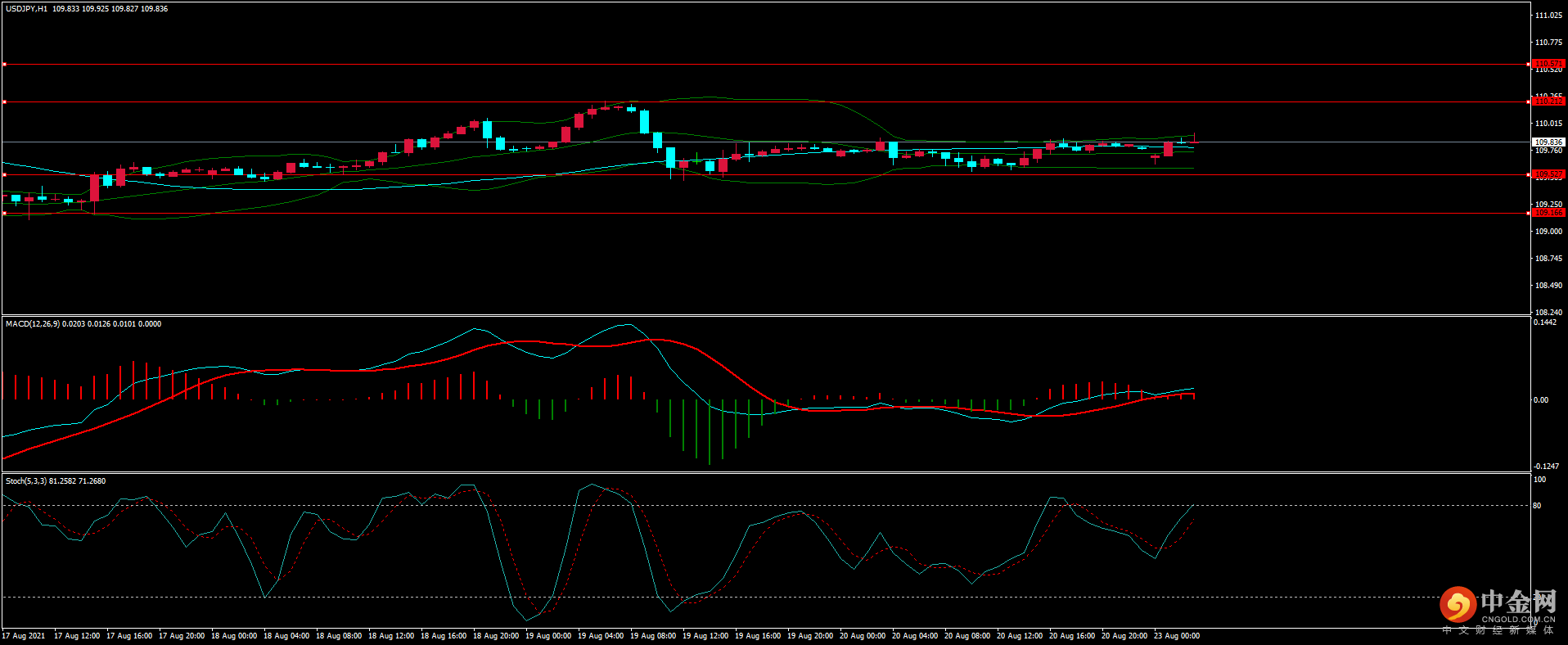This screenshot has width=1568, height=645.
Task: Click the current price label 109.836
Action: click(1548, 142)
